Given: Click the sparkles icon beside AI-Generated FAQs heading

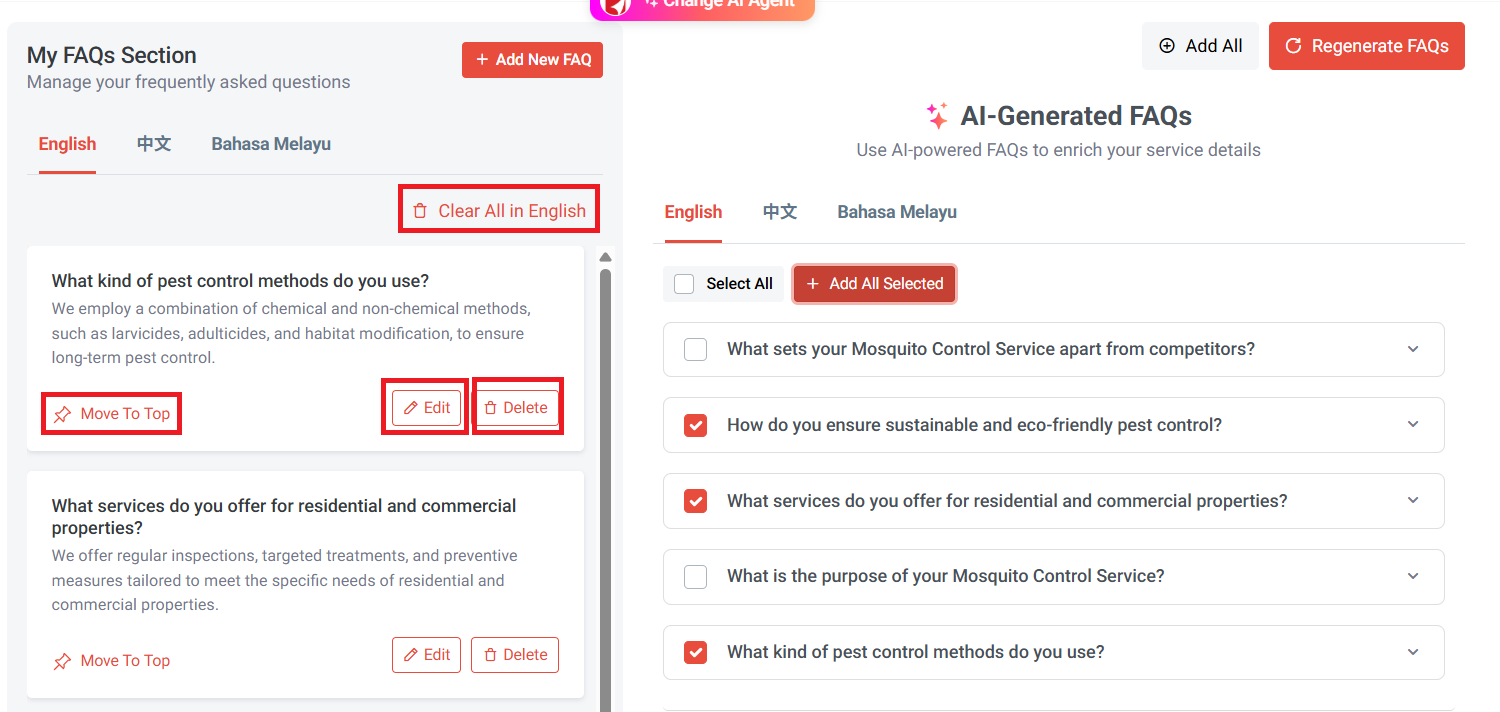Looking at the screenshot, I should tap(937, 115).
